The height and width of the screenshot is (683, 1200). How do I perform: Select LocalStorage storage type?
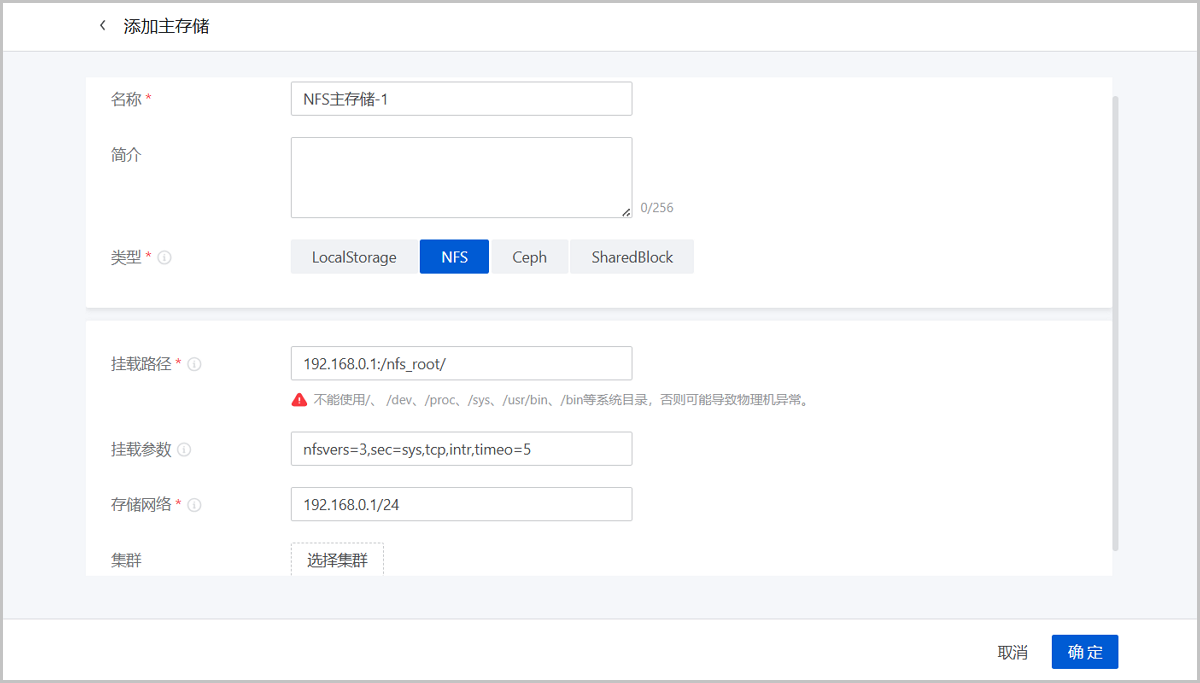point(354,257)
